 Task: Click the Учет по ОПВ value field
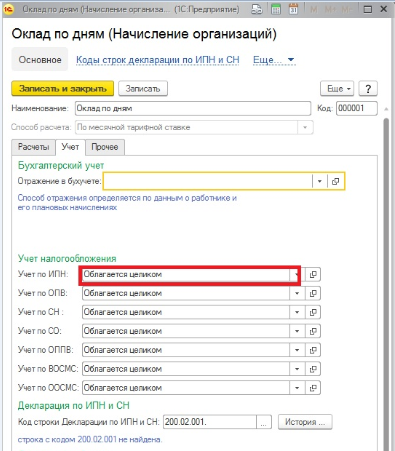click(x=186, y=293)
